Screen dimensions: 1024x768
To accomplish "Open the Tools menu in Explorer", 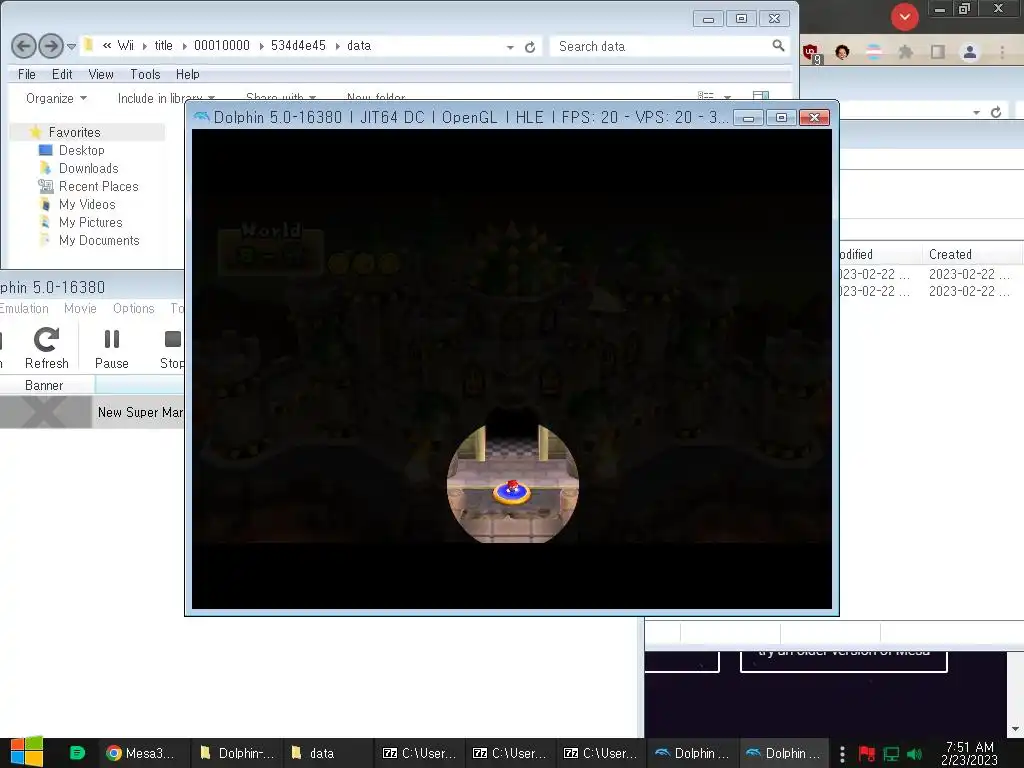I will click(x=145, y=74).
